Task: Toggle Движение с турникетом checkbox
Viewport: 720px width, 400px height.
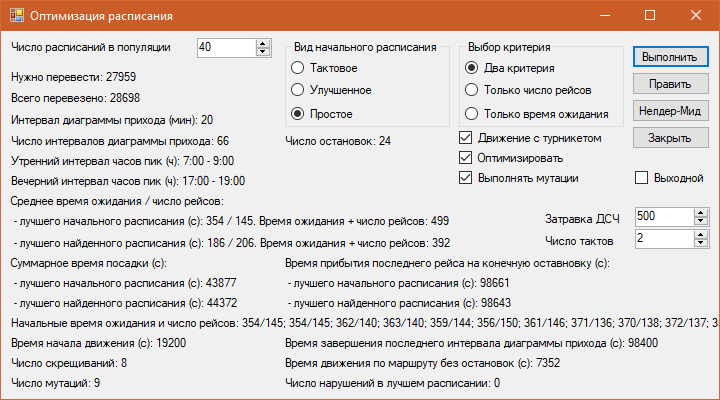Action: coord(465,138)
